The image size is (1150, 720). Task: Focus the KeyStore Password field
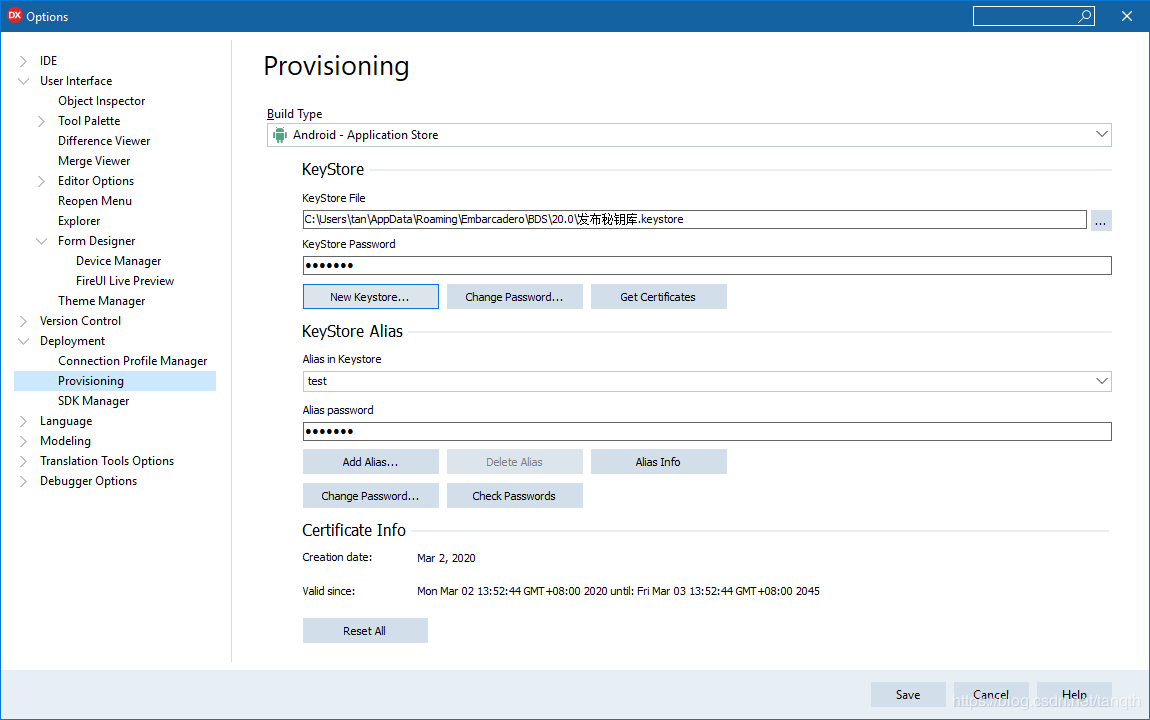click(x=707, y=265)
